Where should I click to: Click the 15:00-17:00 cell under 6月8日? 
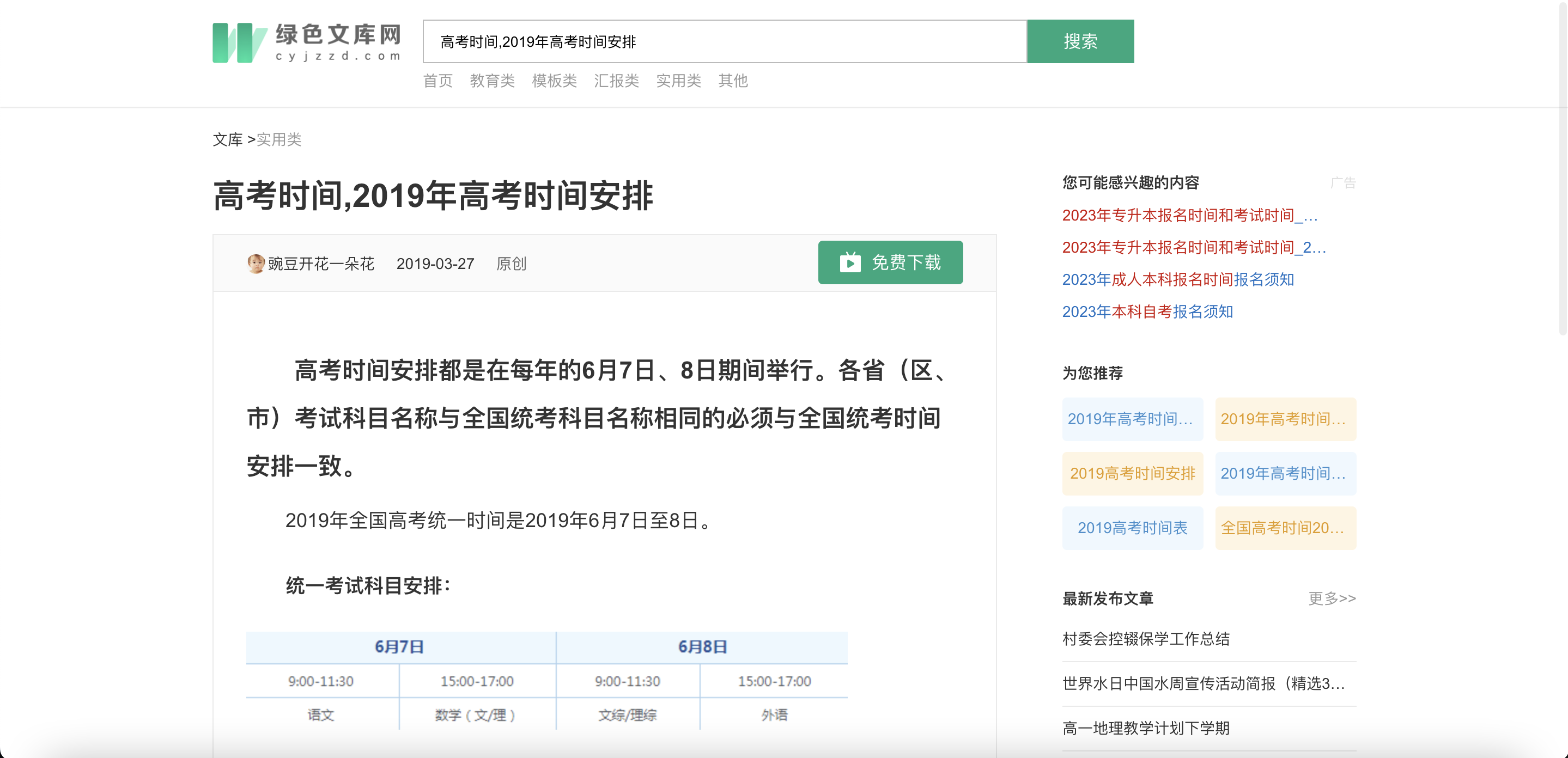coord(774,681)
